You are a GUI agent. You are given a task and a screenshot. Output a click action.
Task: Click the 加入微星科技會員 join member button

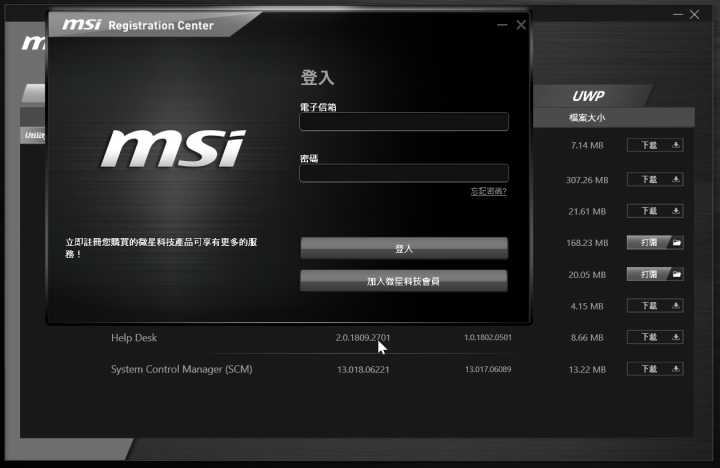404,281
